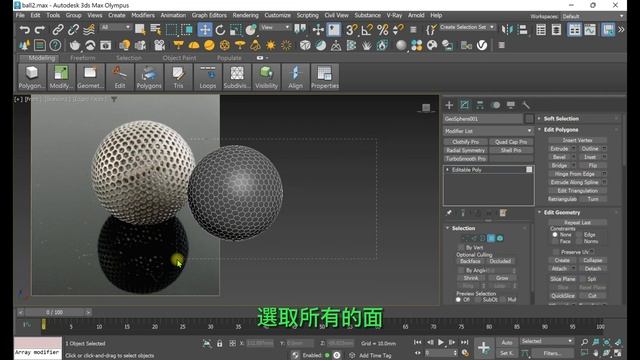This screenshot has width=640, height=360.
Task: Click the Configure Modifier Sets icon
Action: (503, 213)
